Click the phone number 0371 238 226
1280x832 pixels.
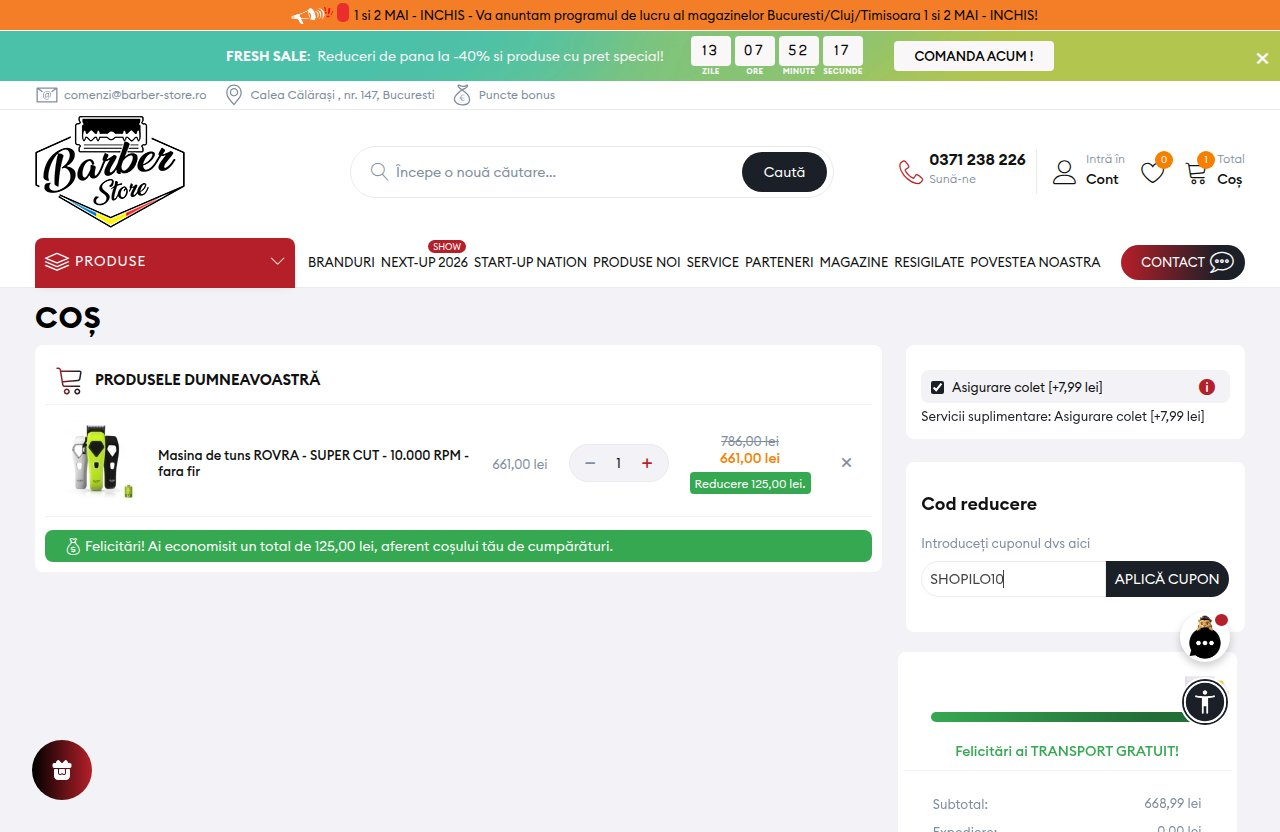pos(977,160)
